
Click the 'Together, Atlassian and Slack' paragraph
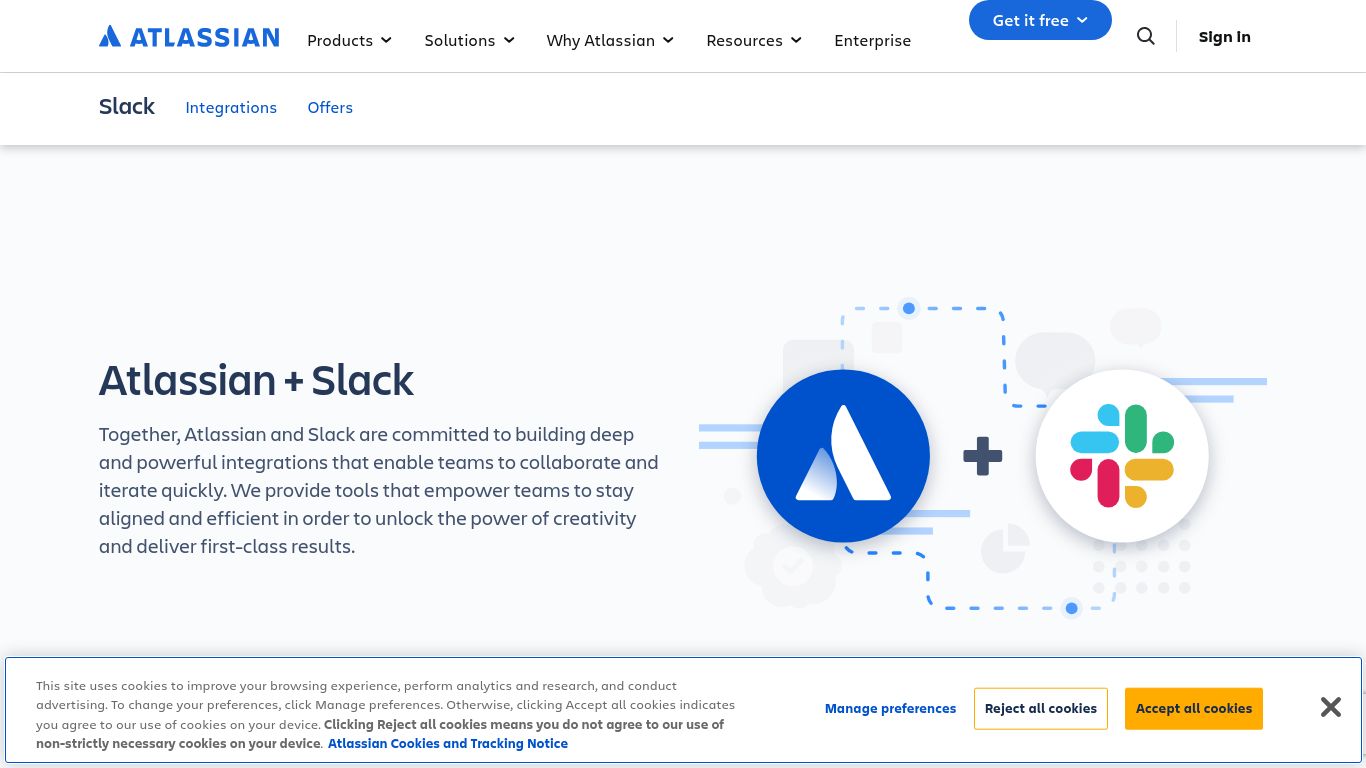[x=379, y=490]
